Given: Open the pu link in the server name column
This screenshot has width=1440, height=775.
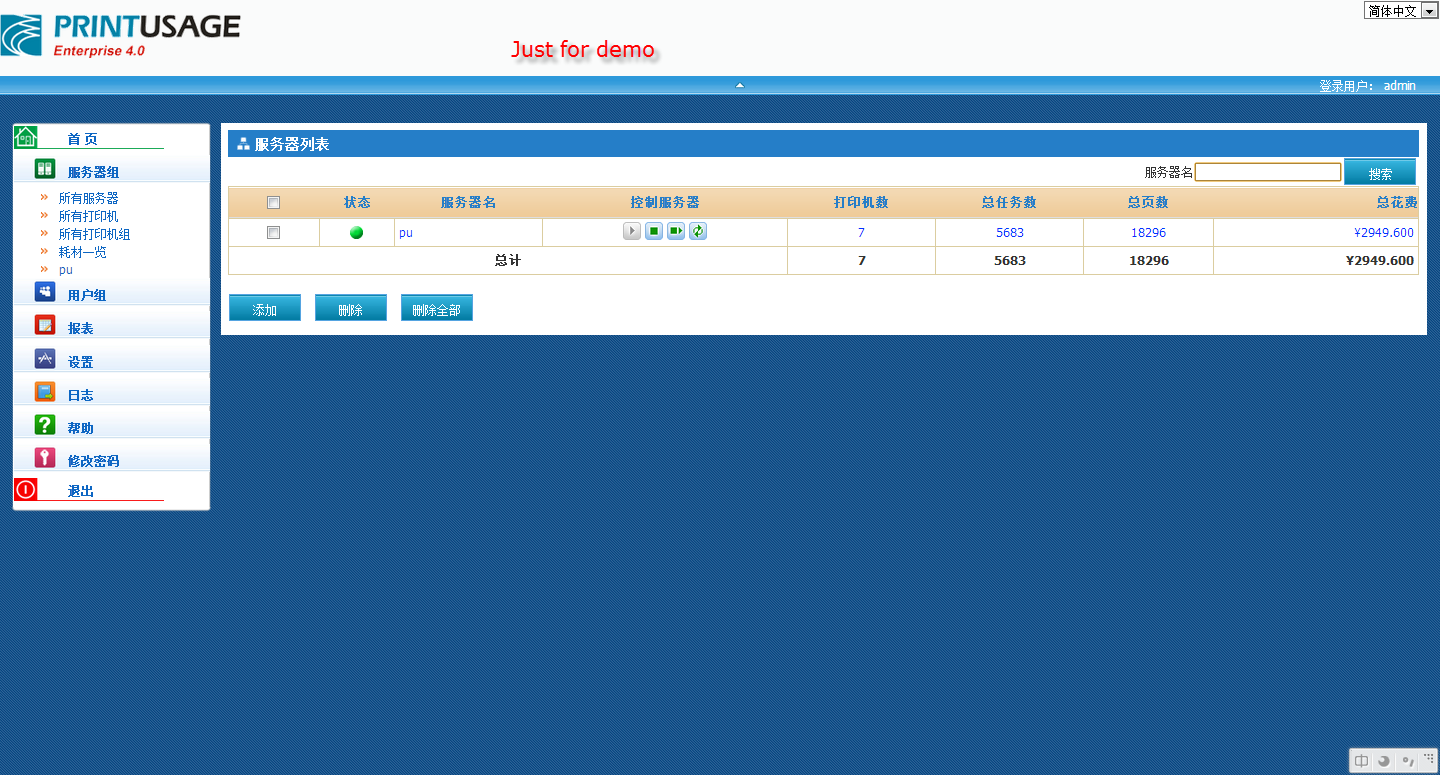Looking at the screenshot, I should coord(406,233).
